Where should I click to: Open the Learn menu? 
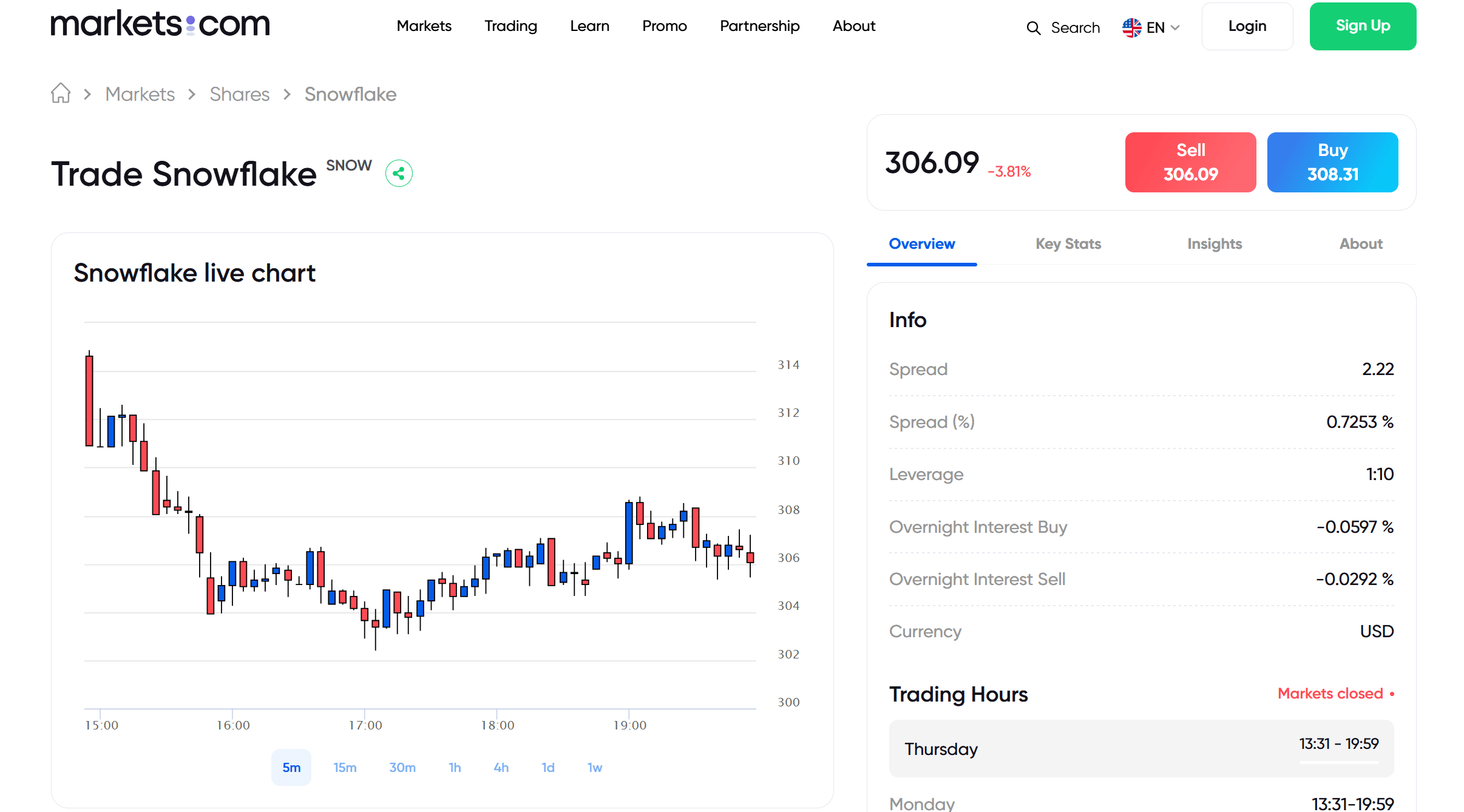(x=589, y=26)
